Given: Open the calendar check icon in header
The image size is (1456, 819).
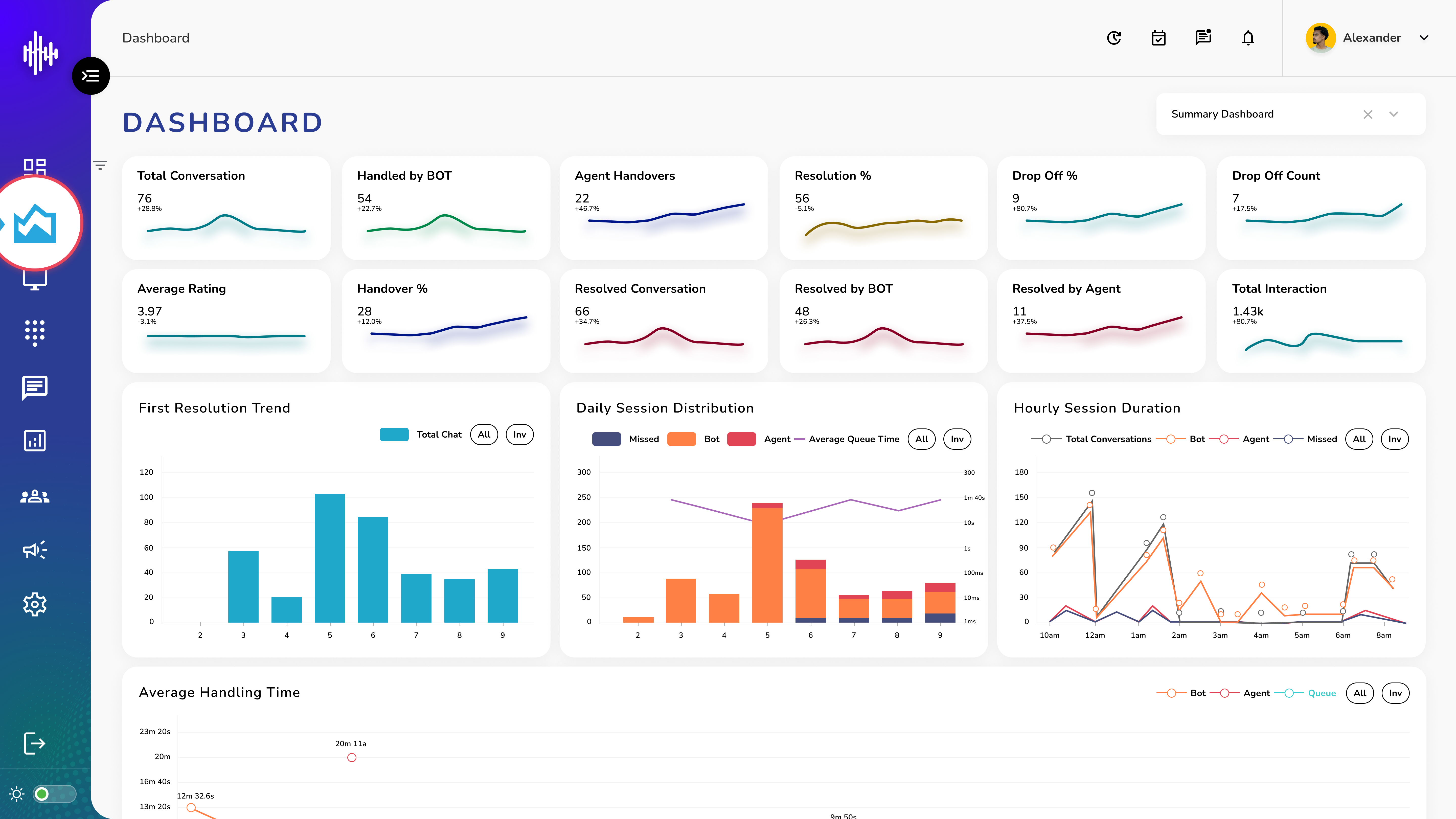Looking at the screenshot, I should click(x=1159, y=38).
